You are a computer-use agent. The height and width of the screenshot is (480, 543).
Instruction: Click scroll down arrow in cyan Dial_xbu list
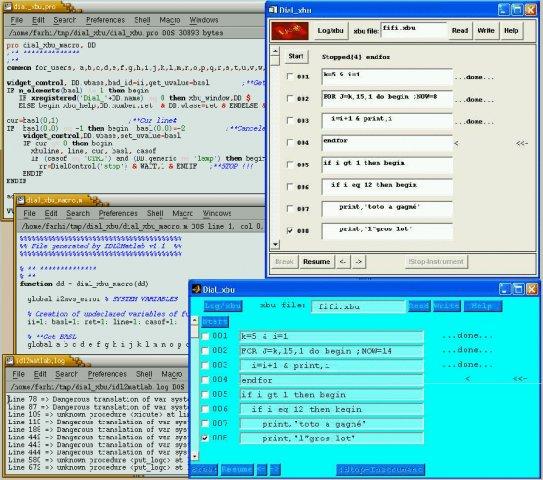[195, 456]
